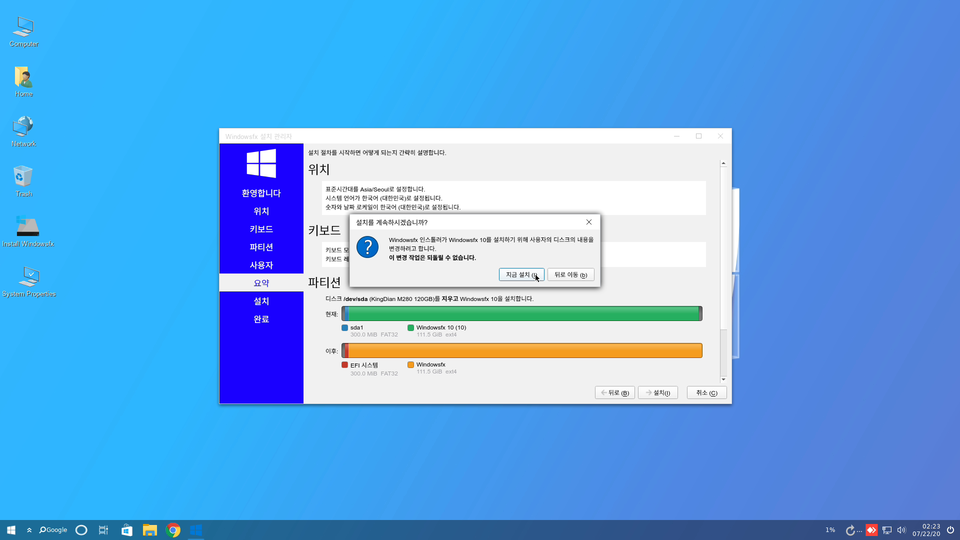Minimize the Windowsfx installer window
960x540 pixels.
[677, 137]
